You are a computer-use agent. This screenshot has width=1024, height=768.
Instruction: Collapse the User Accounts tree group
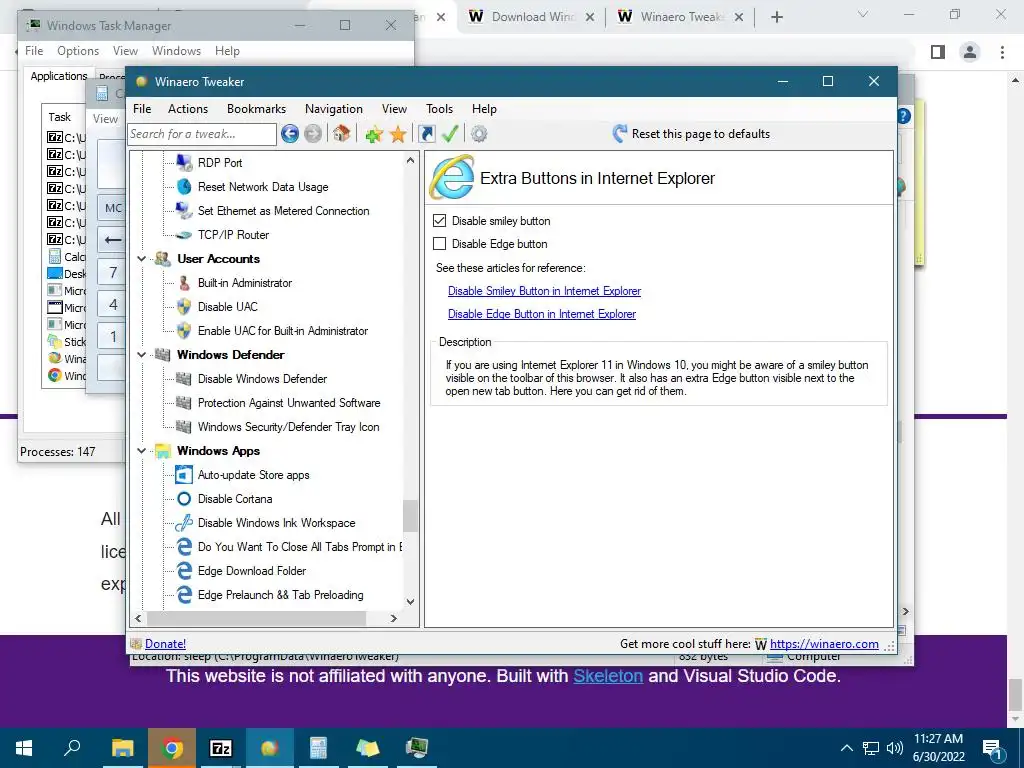(x=141, y=259)
